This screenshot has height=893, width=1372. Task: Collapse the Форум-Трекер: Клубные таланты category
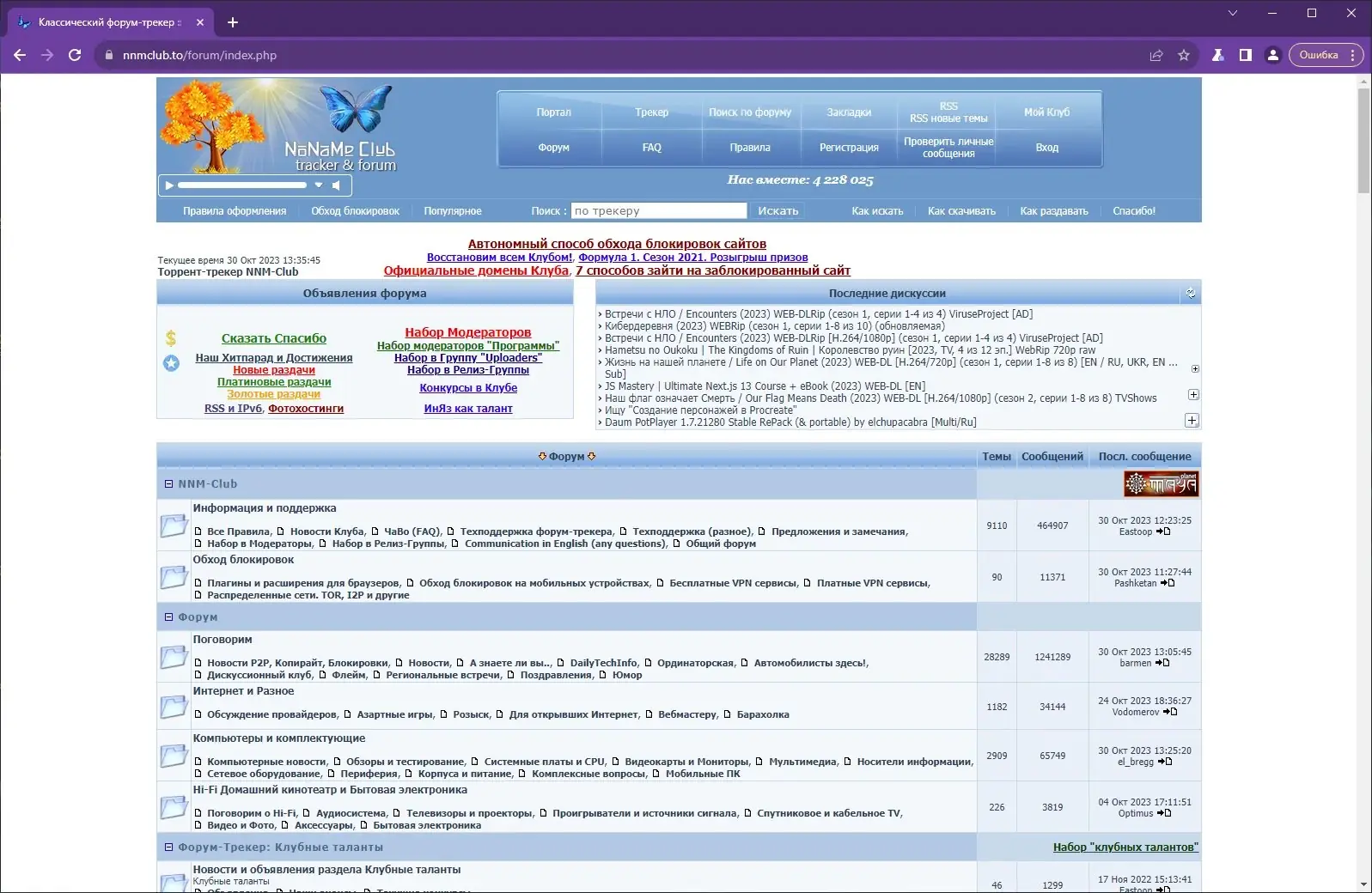168,847
